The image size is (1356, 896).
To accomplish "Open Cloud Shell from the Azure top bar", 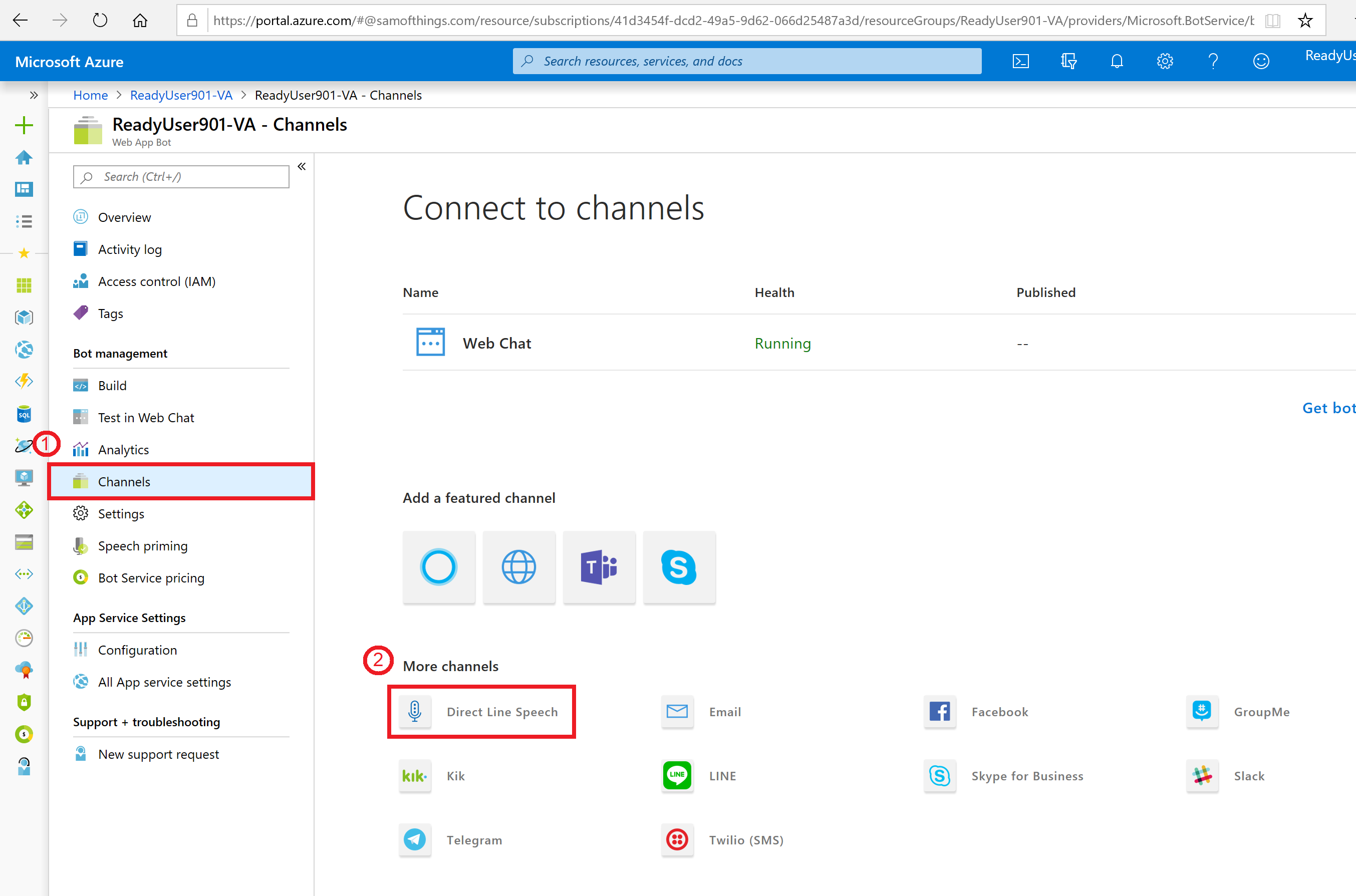I will 1020,61.
